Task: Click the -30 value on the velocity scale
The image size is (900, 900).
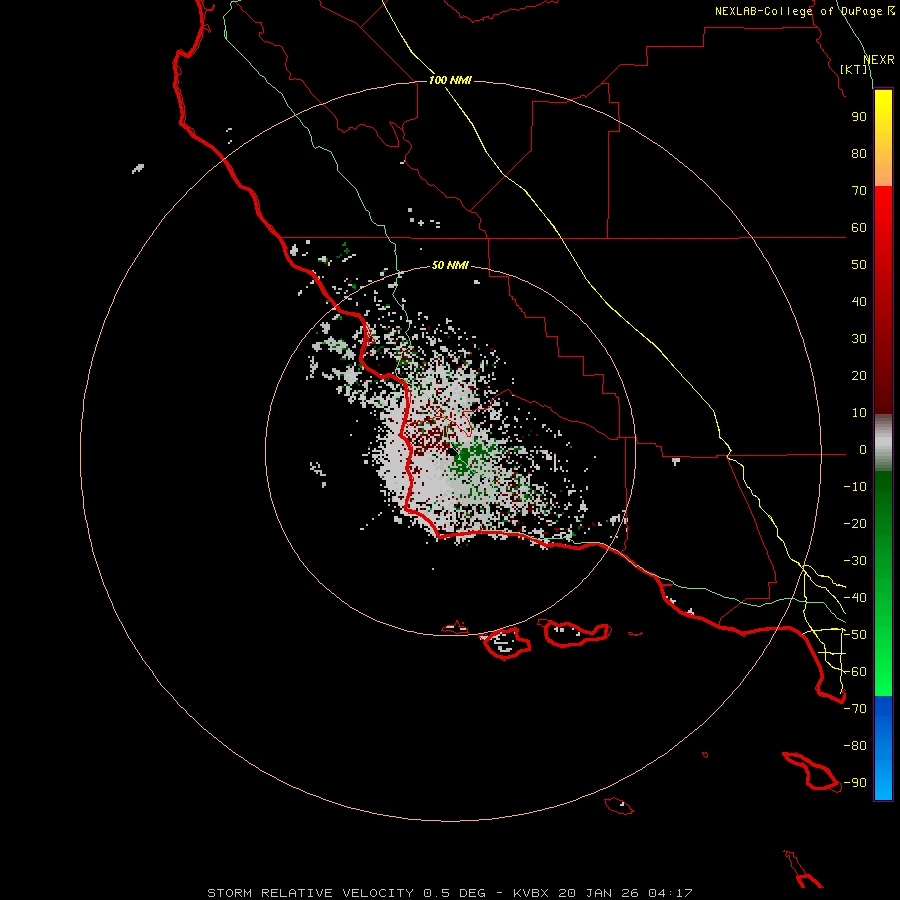Action: tap(855, 561)
